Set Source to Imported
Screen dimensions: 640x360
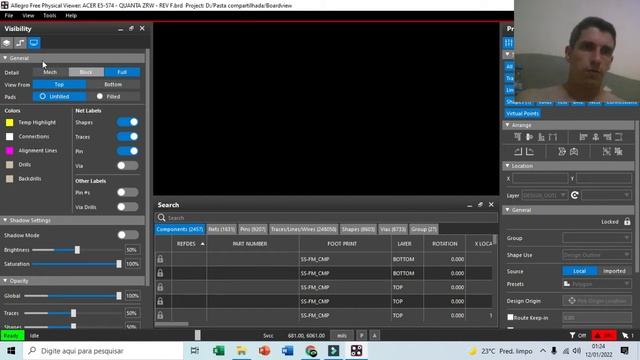(x=614, y=271)
